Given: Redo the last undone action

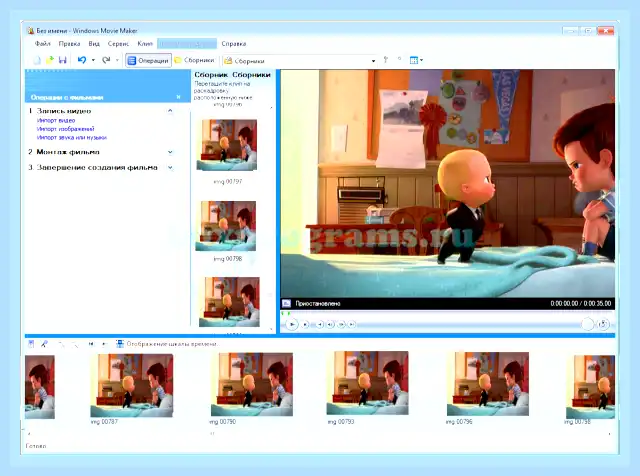Looking at the screenshot, I should [x=106, y=60].
